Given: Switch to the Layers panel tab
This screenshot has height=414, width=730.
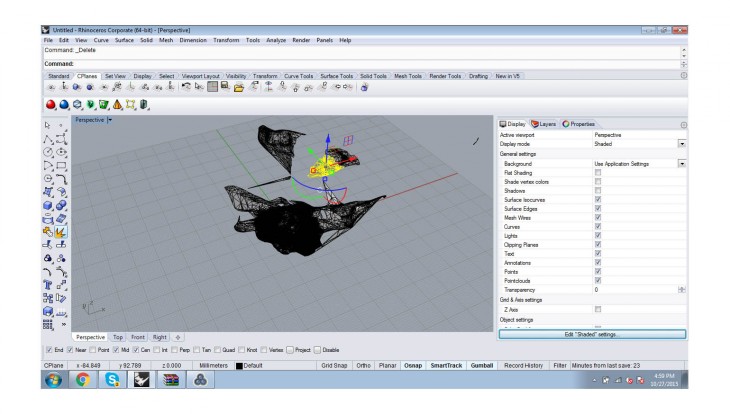Looking at the screenshot, I should (x=546, y=123).
